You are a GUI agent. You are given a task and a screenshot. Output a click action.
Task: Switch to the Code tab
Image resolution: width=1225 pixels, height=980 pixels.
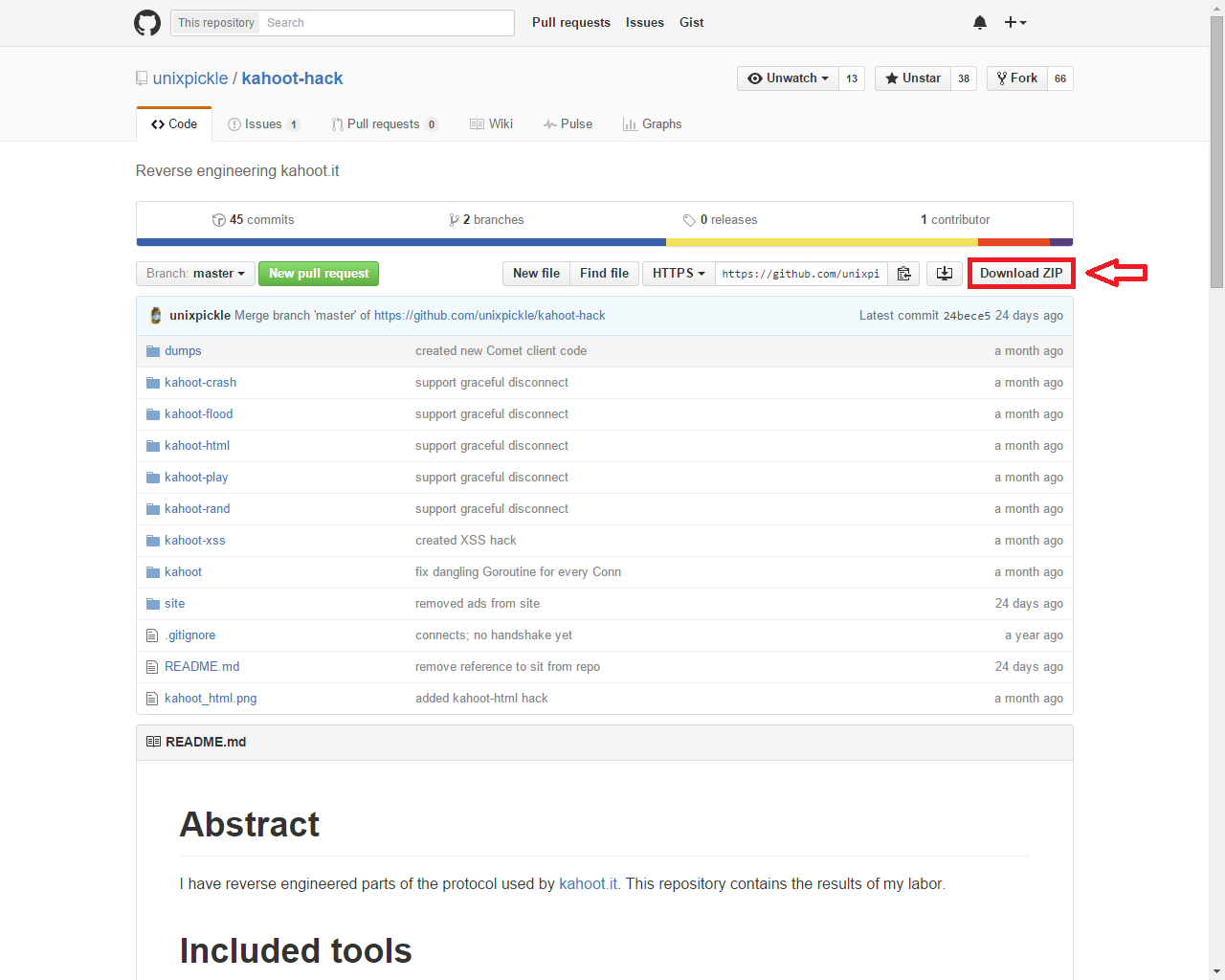click(x=174, y=124)
